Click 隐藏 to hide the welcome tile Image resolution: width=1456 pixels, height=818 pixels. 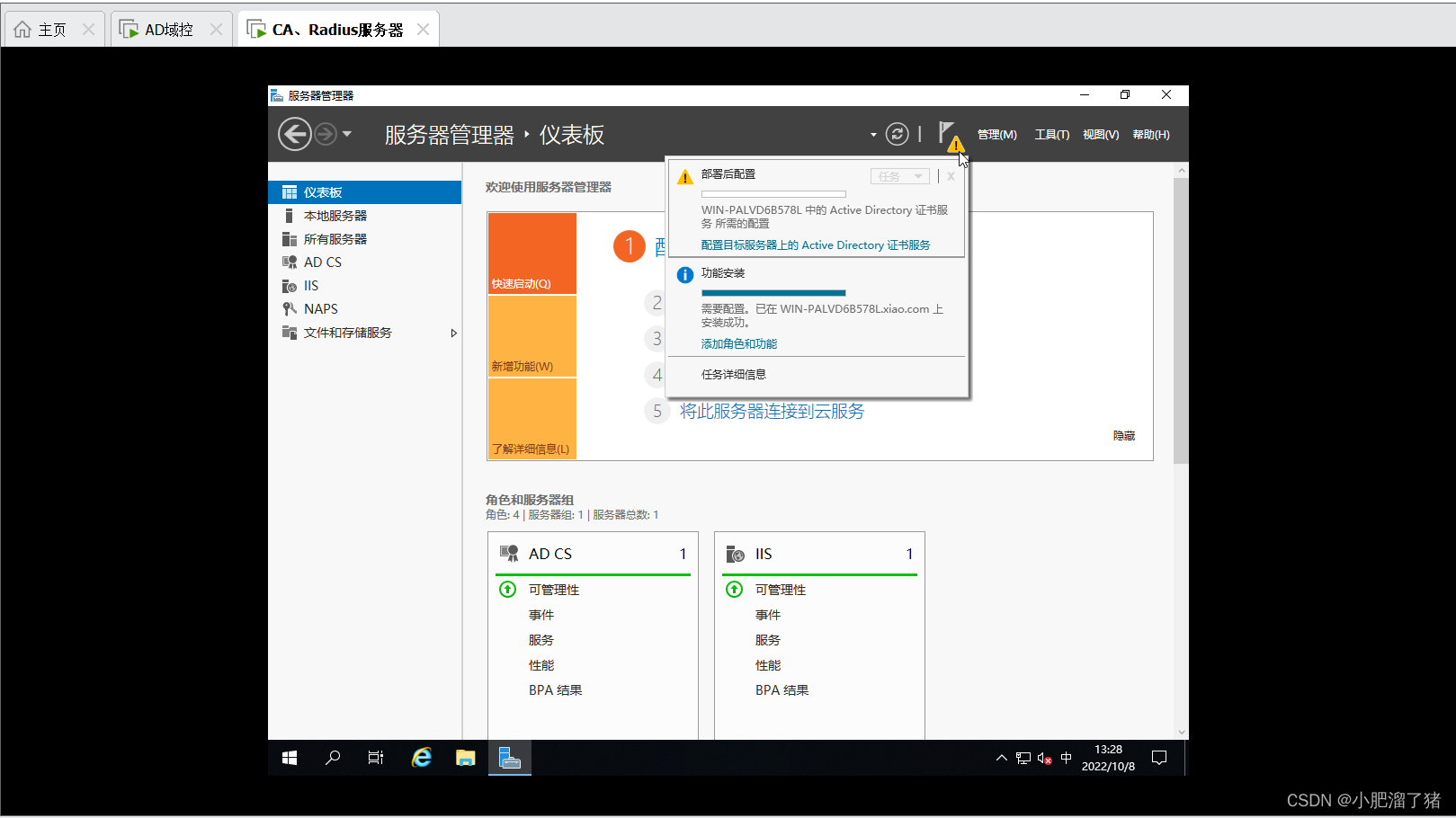[x=1124, y=436]
